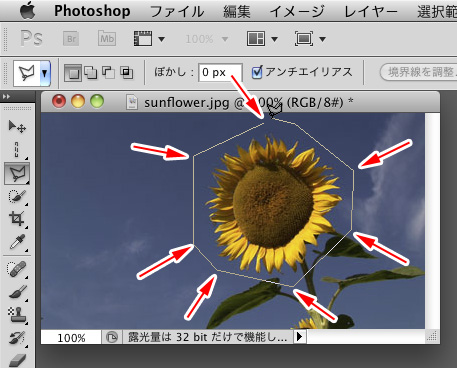
Task: Click the sunflower's brown seed center
Action: pyautogui.click(x=273, y=206)
